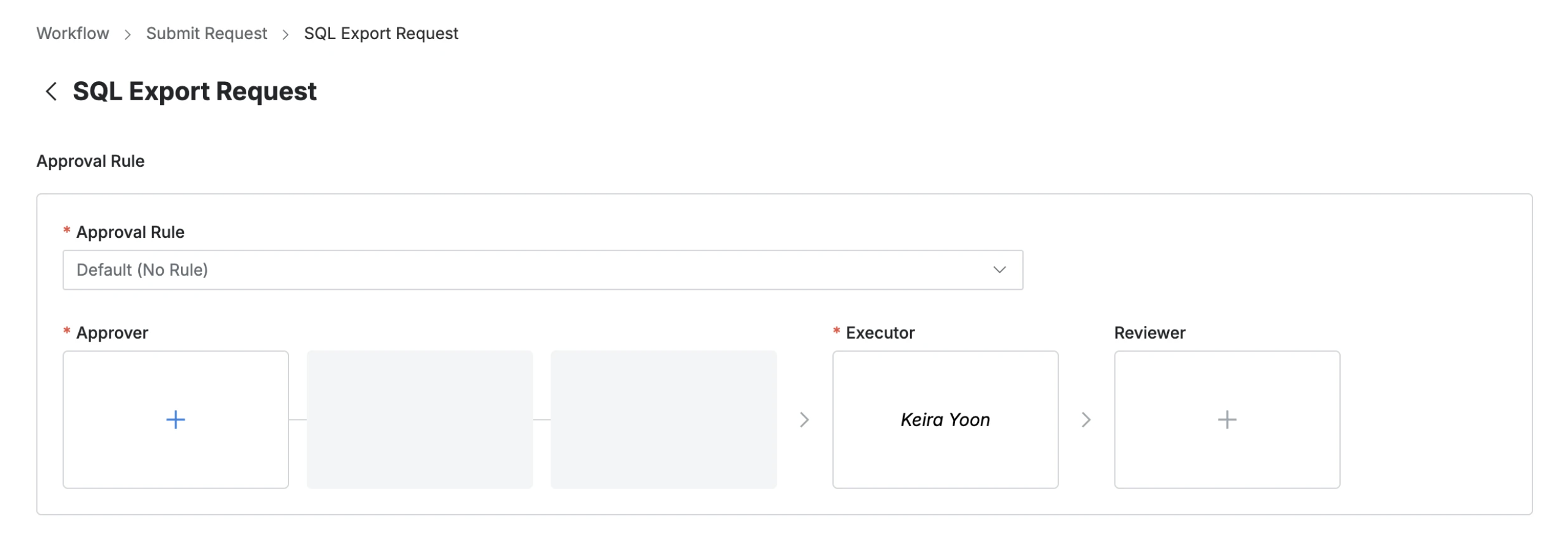This screenshot has height=549, width=1568.
Task: Click the second grey placeholder approver box
Action: click(664, 419)
